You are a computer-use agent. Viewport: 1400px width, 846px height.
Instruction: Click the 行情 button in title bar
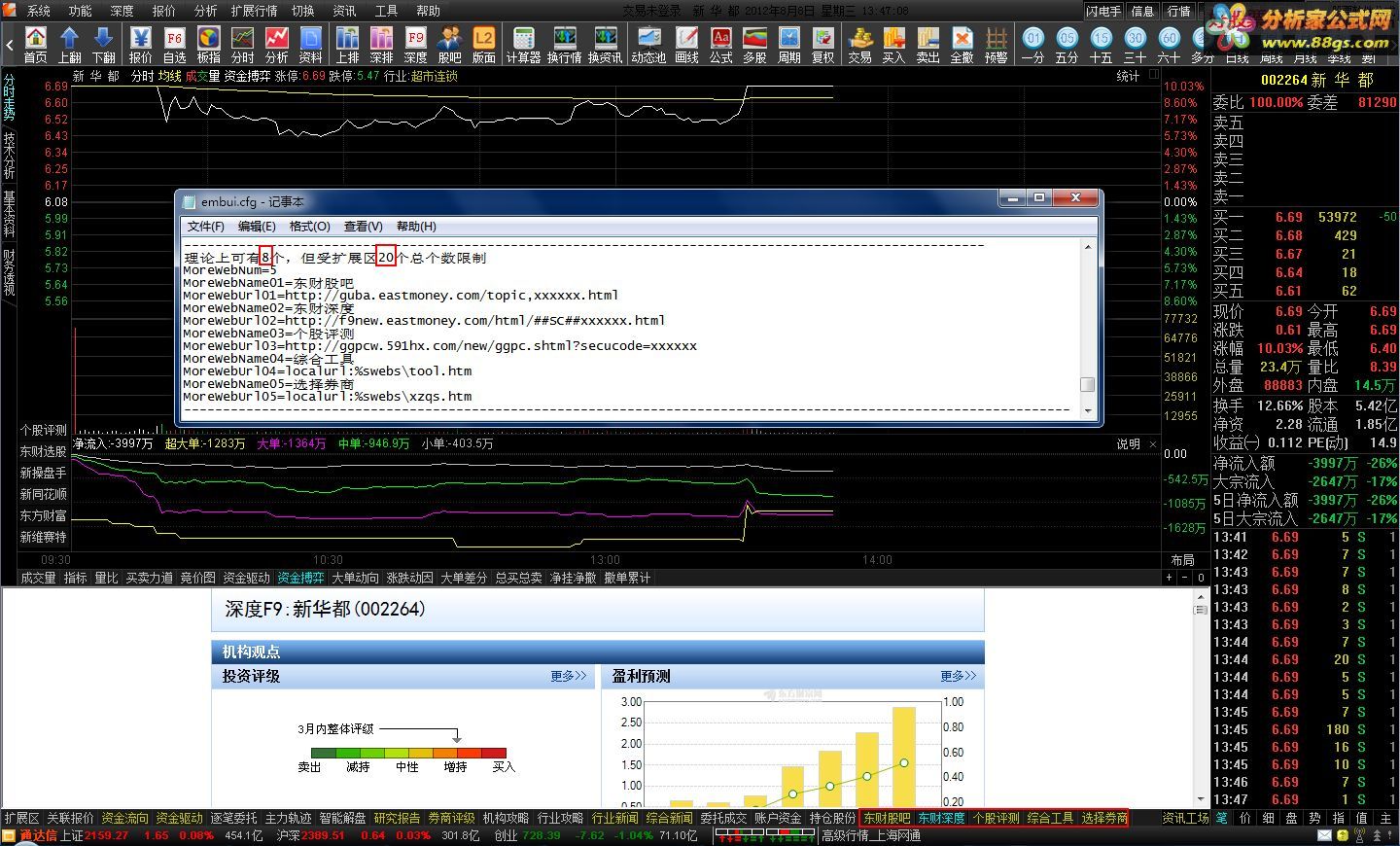pyautogui.click(x=1178, y=11)
